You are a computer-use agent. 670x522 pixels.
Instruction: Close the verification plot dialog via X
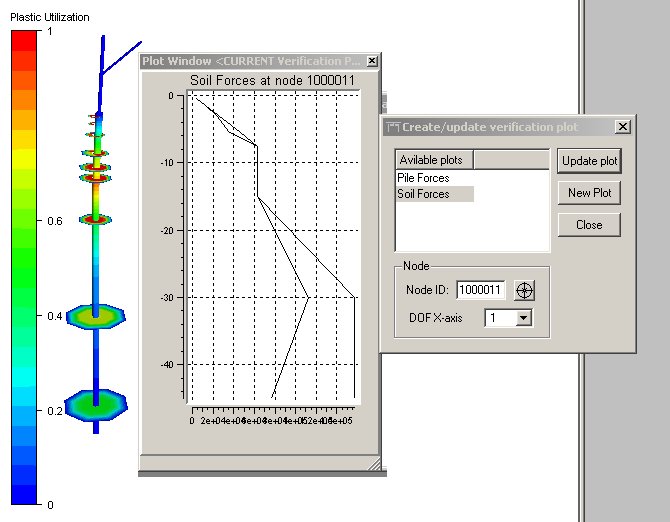(622, 127)
